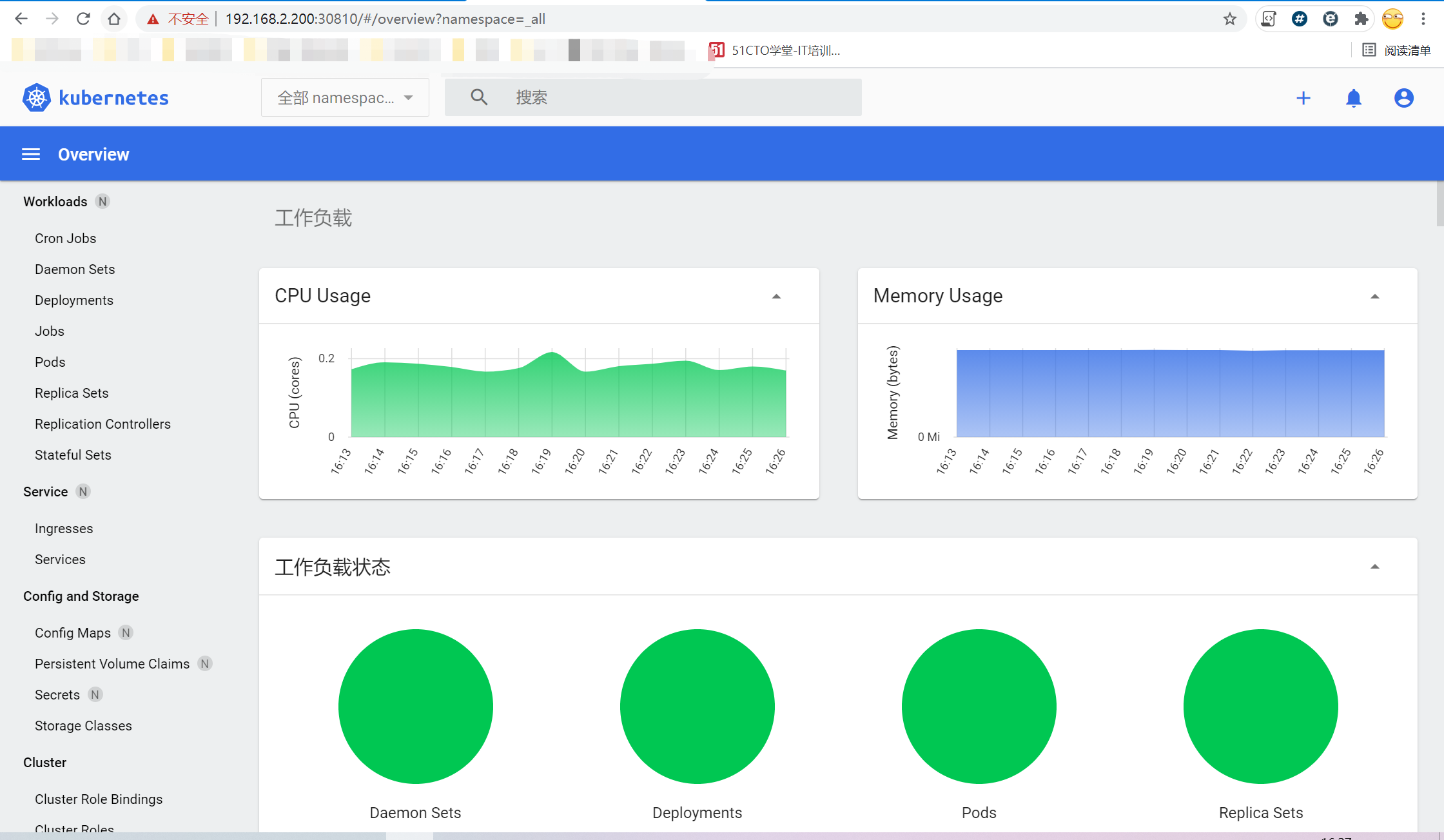Bookmark page with star icon
The height and width of the screenshot is (840, 1444).
coord(1229,19)
